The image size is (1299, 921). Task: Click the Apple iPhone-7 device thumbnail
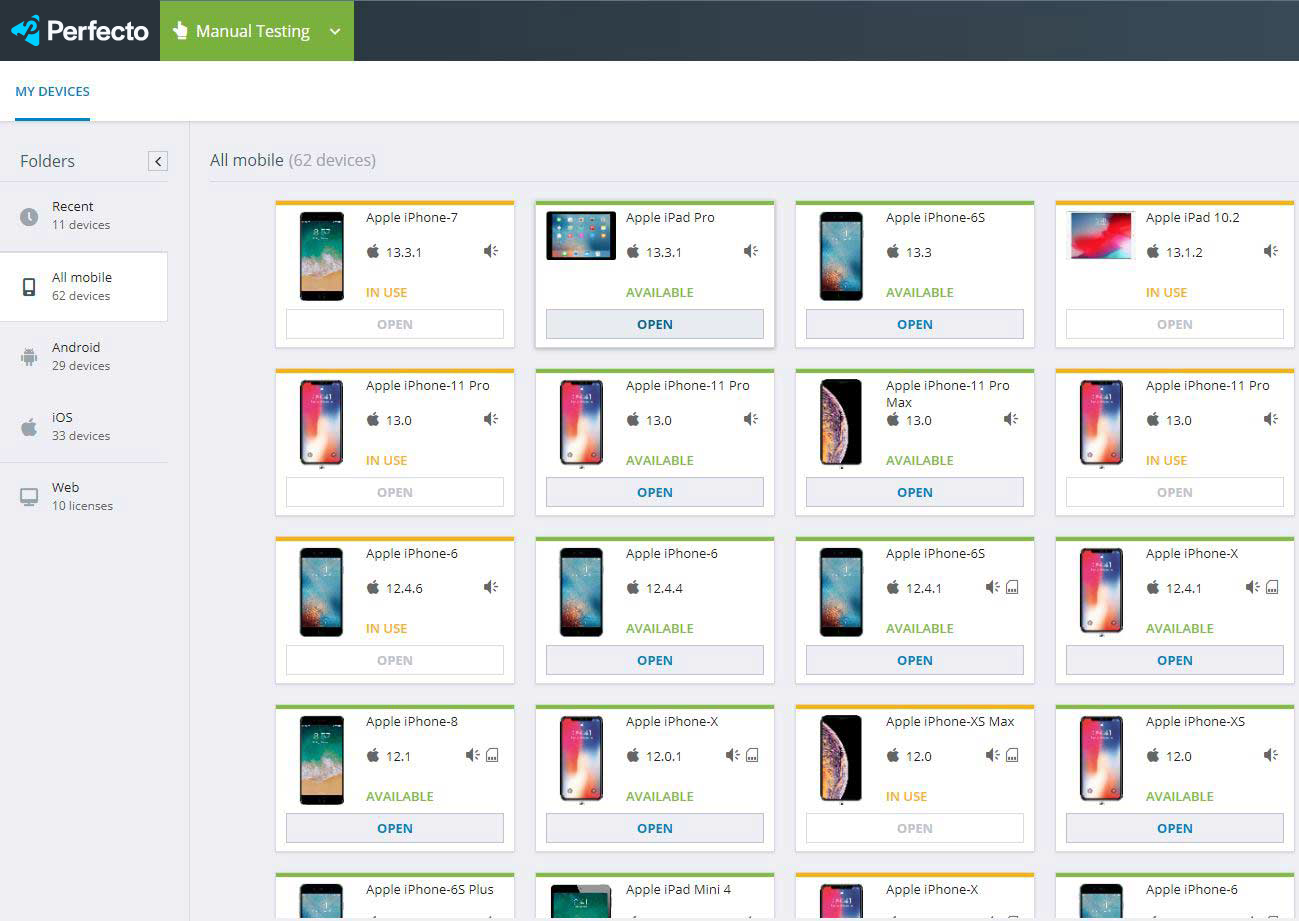321,256
